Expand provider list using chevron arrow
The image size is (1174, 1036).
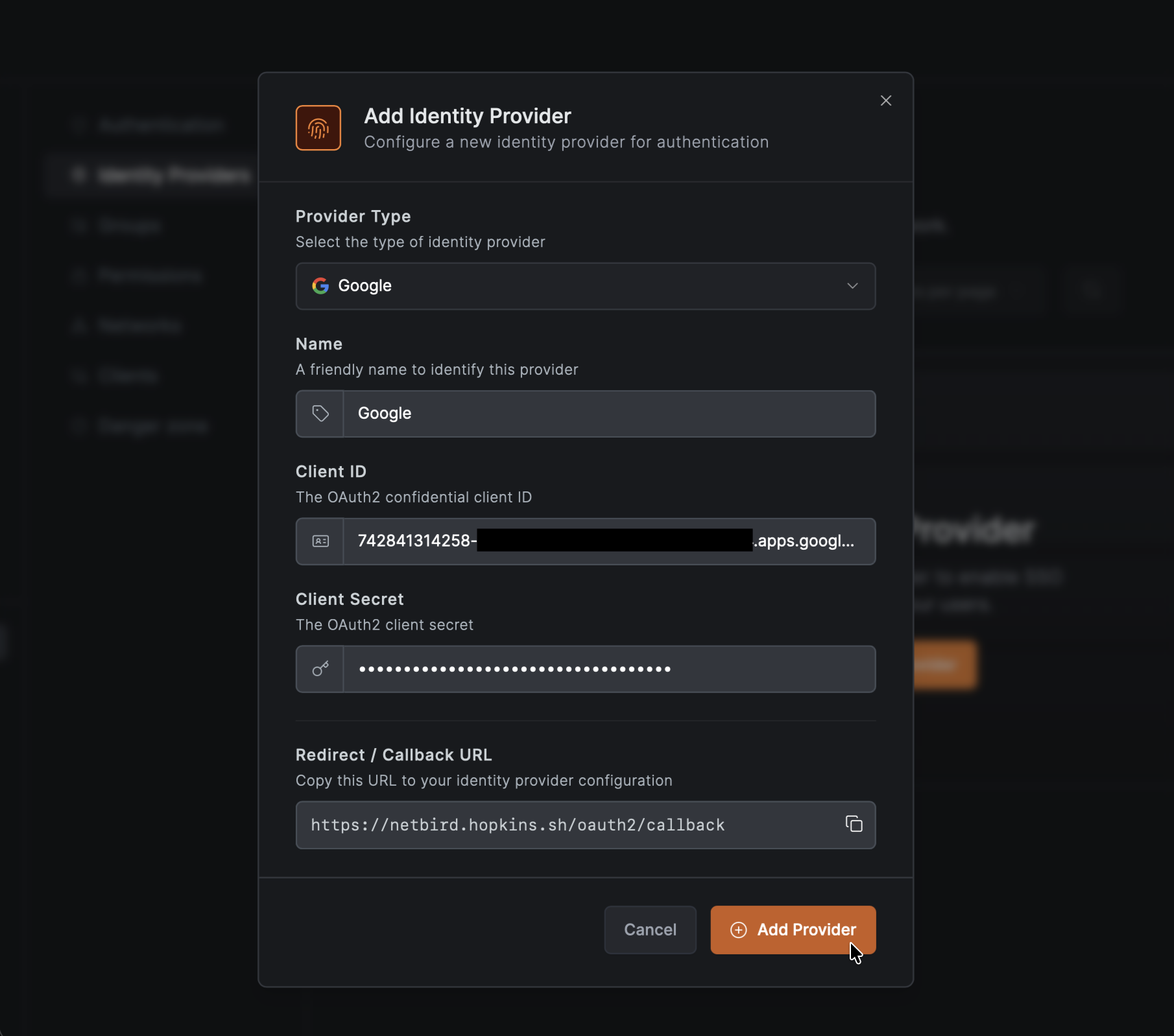[852, 286]
